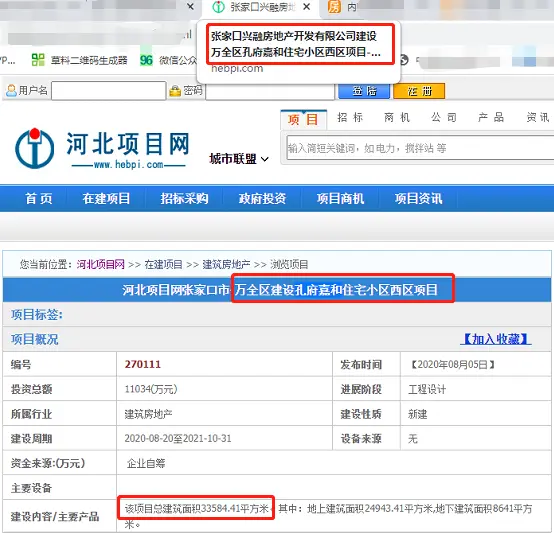Click the project number 270111
Screen dimensions: 554x533
click(x=143, y=364)
